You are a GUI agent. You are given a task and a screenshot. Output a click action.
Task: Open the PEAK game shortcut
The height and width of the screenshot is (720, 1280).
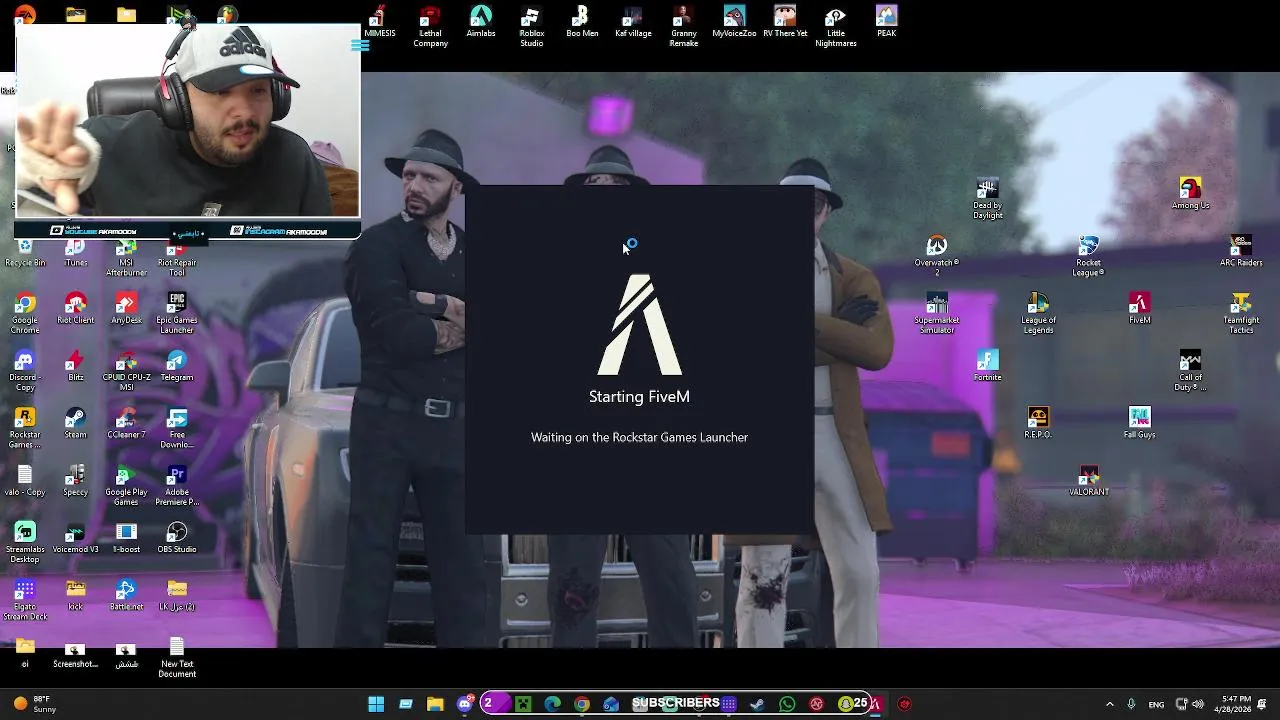pyautogui.click(x=886, y=22)
